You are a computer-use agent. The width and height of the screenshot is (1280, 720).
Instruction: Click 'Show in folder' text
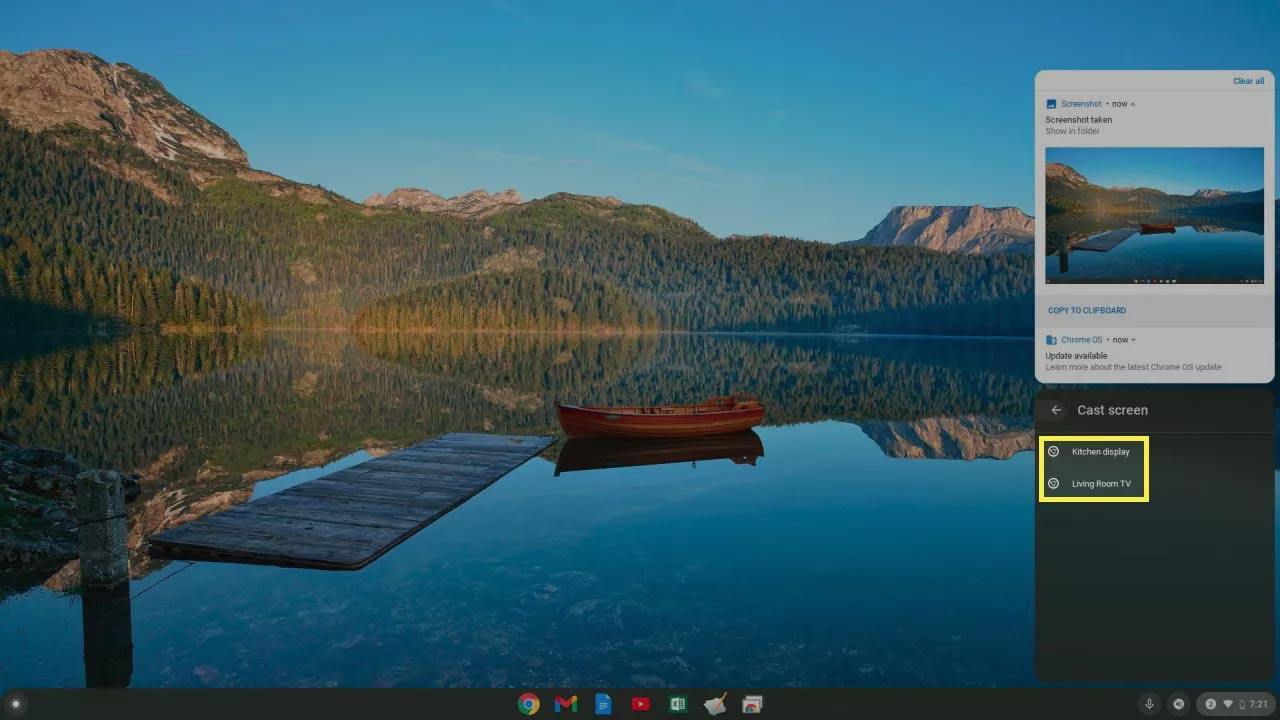pos(1072,131)
